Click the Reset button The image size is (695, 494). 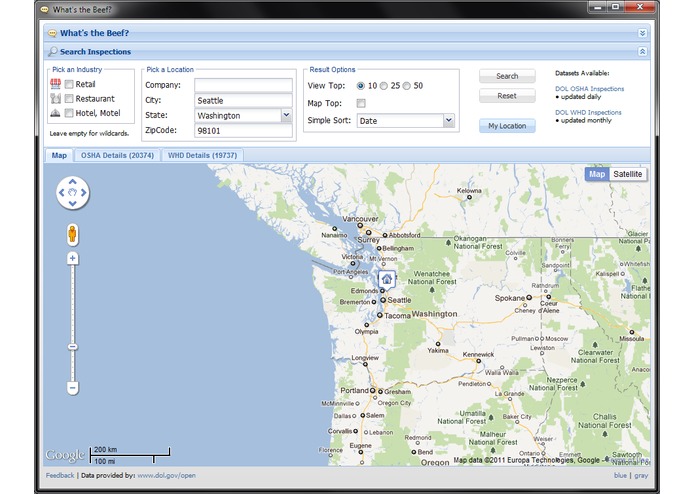(x=507, y=96)
